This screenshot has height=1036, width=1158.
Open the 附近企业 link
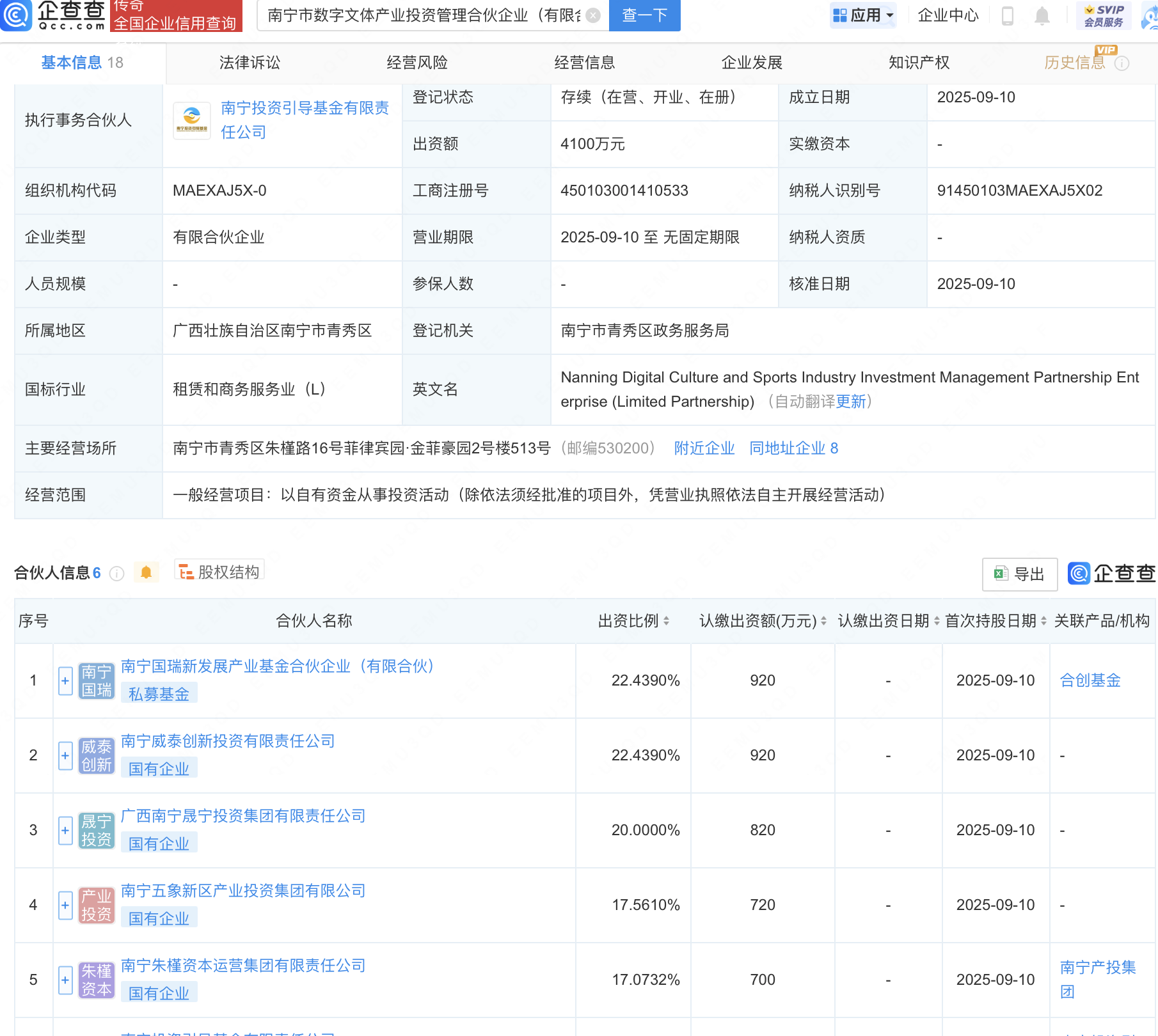tap(704, 448)
